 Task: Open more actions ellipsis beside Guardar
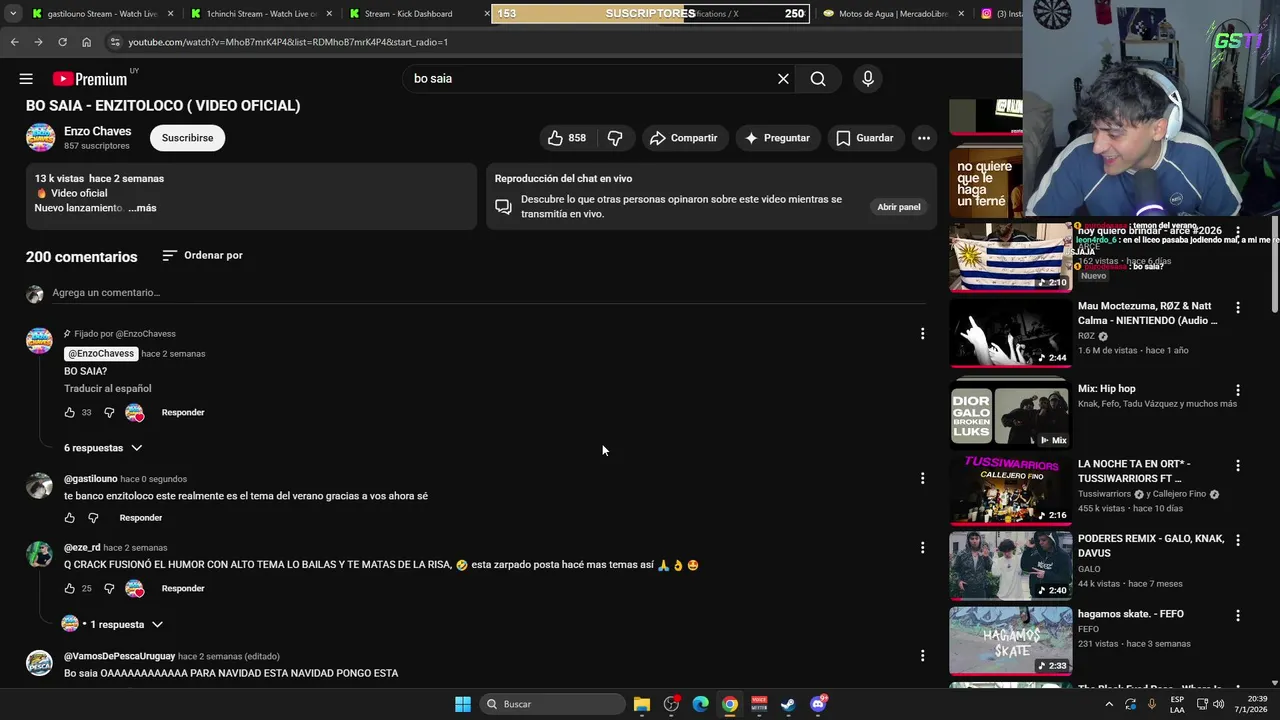pyautogui.click(x=924, y=138)
